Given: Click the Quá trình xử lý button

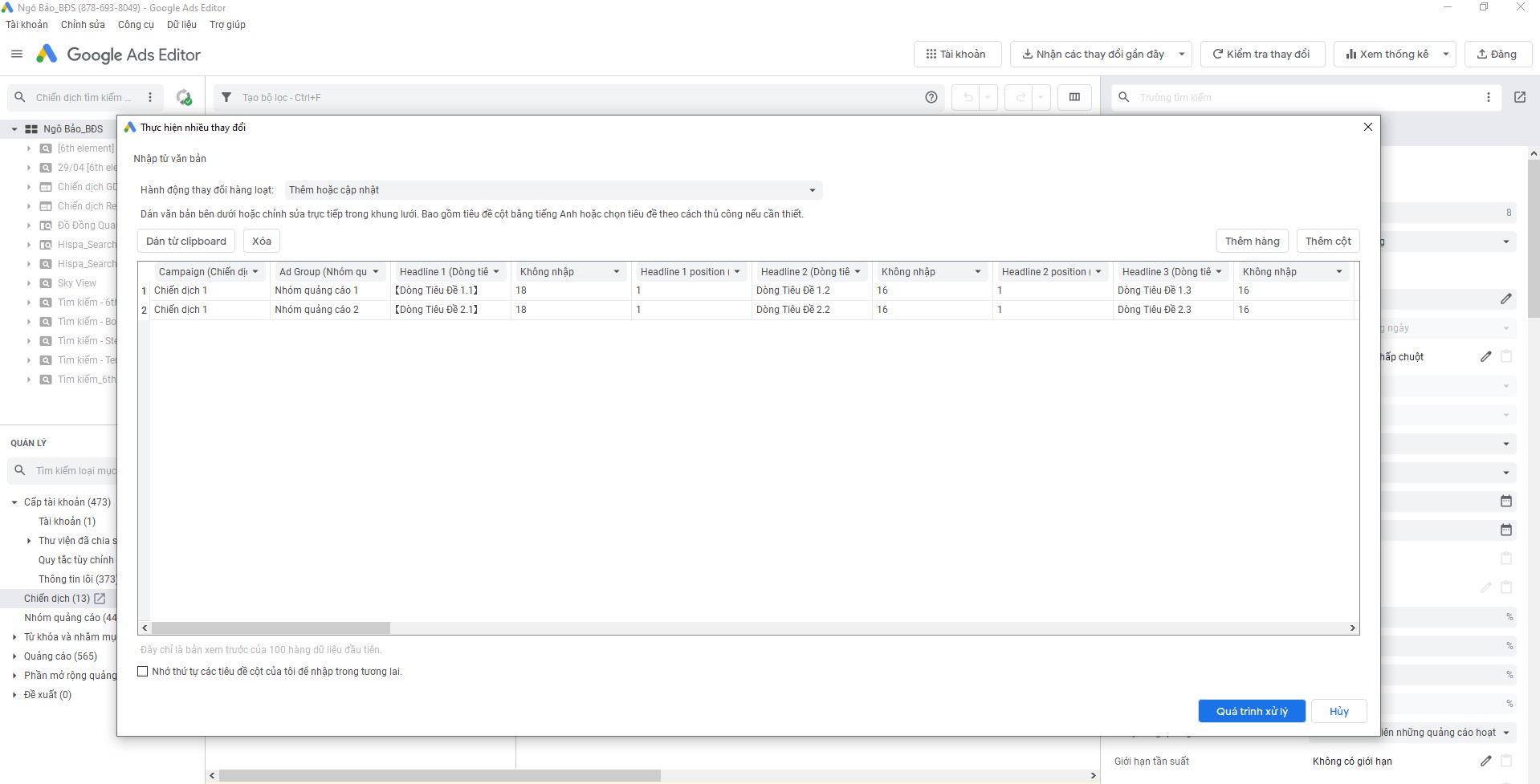Looking at the screenshot, I should coord(1251,711).
